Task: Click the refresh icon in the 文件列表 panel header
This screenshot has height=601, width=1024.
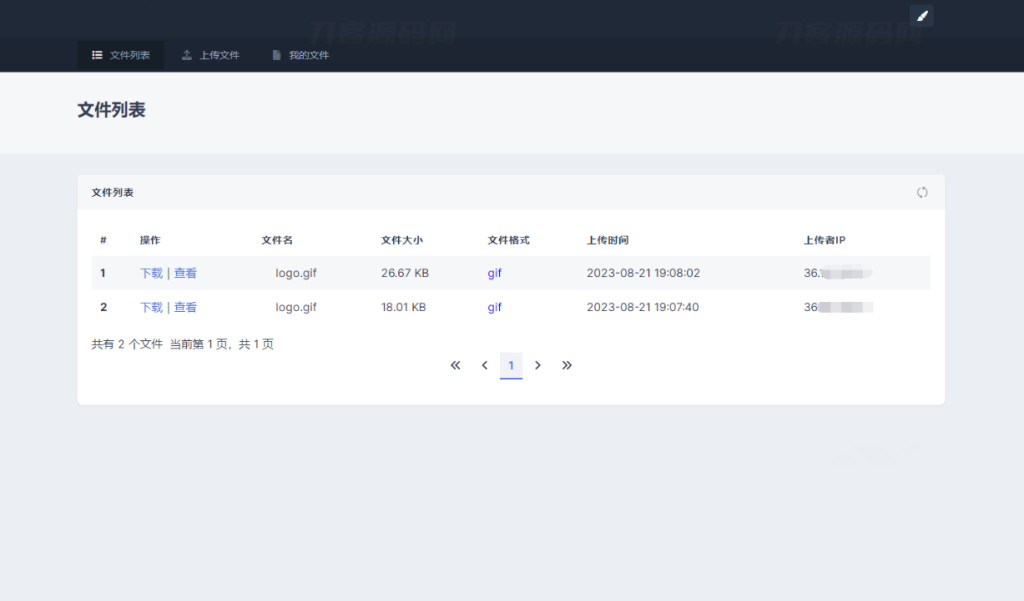Action: tap(922, 192)
